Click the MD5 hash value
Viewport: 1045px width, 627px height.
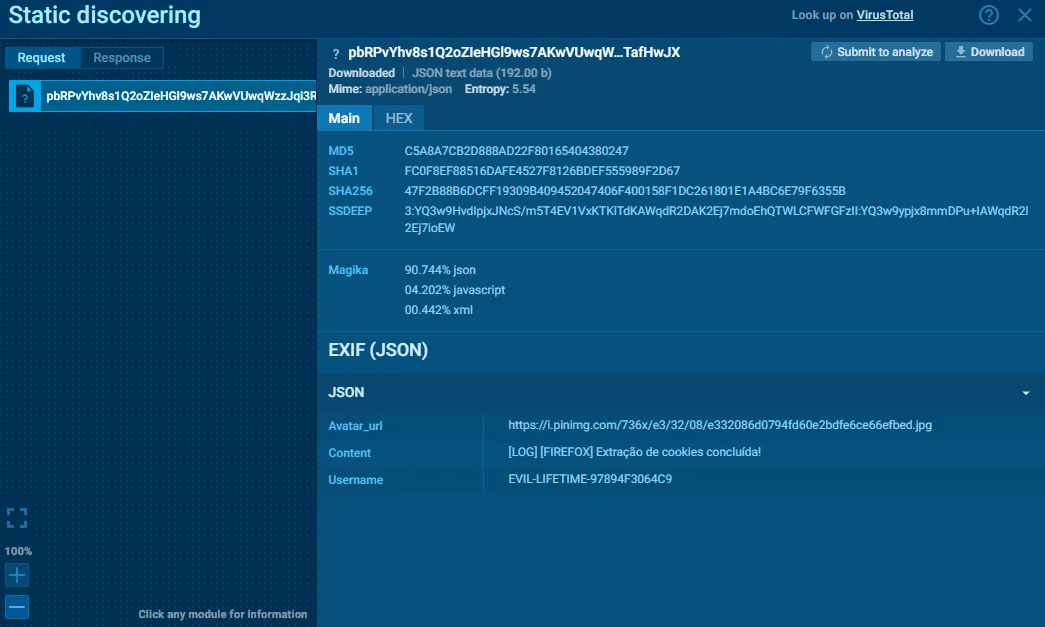coord(516,151)
